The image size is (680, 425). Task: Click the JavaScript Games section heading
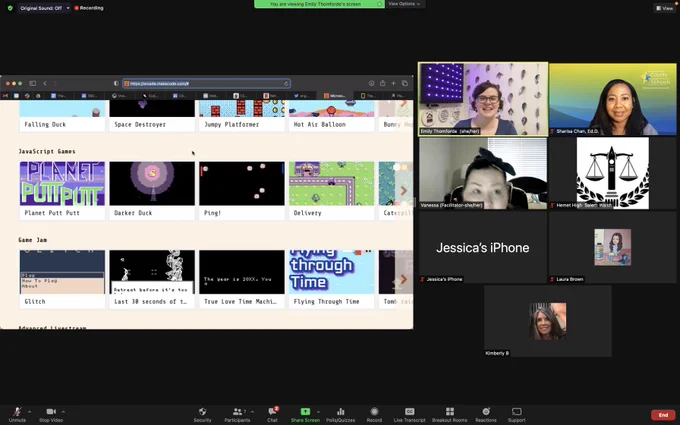click(x=47, y=151)
